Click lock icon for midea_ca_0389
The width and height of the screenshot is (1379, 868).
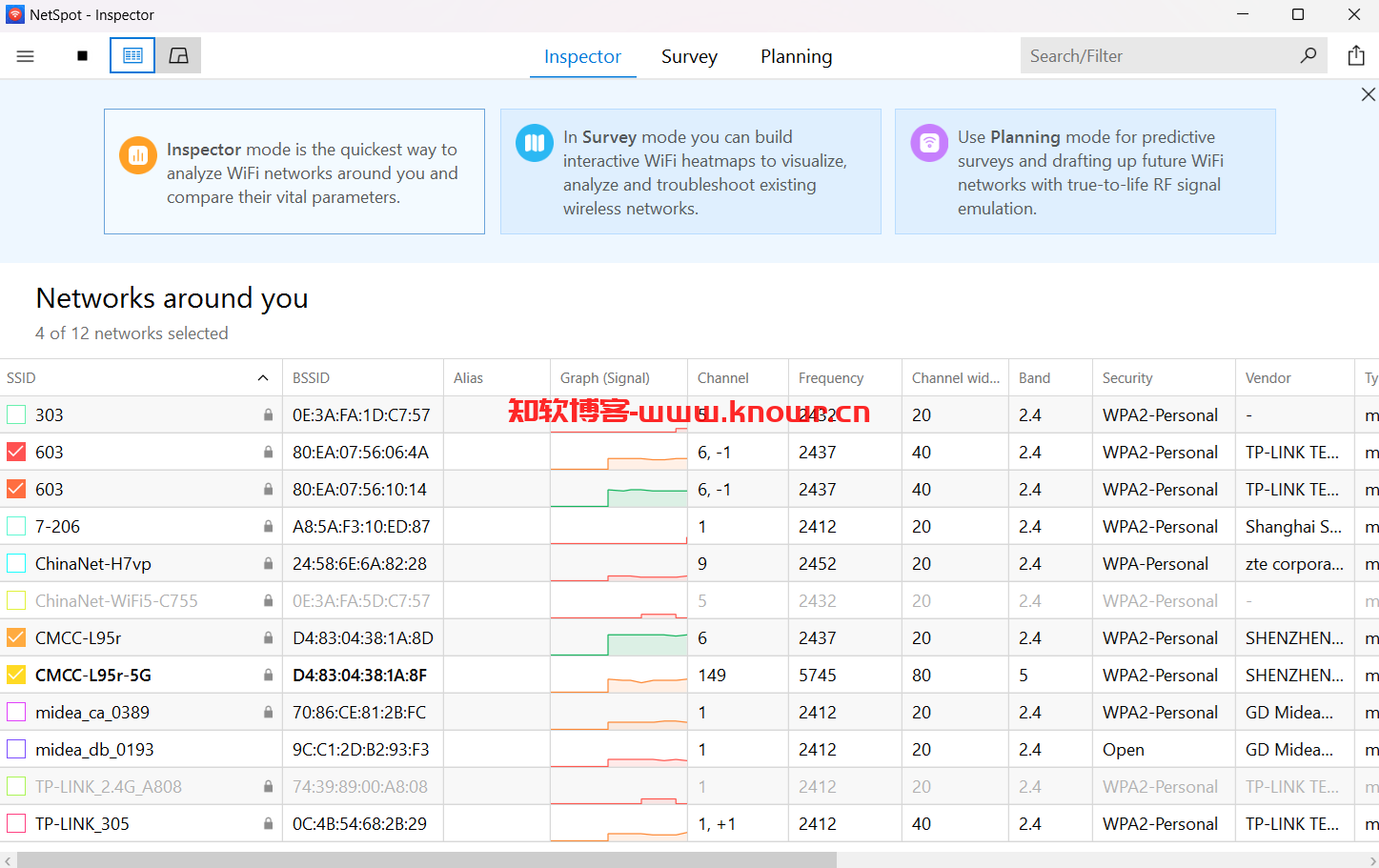(x=269, y=712)
